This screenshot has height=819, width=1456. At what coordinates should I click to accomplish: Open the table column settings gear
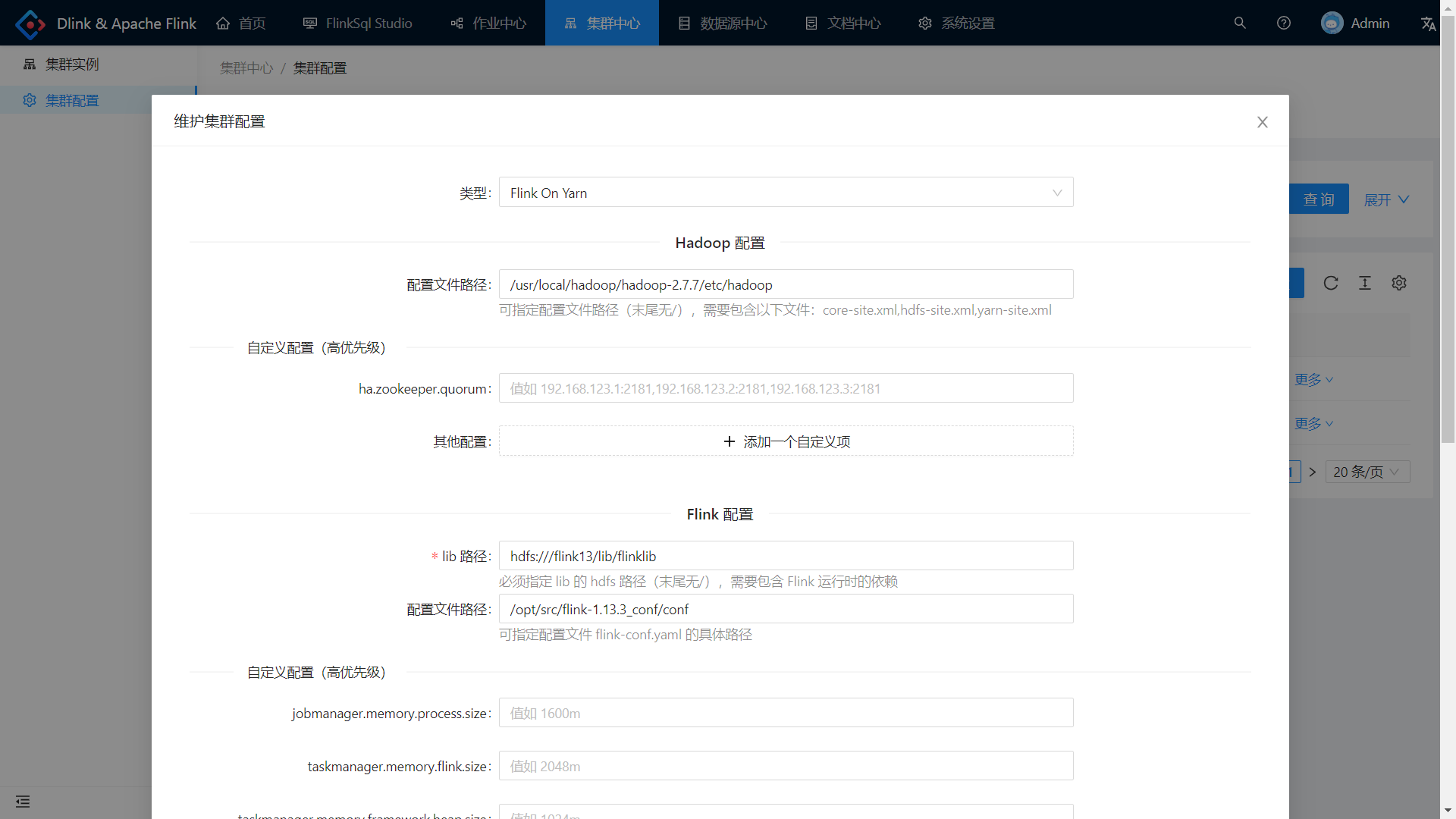coord(1399,283)
